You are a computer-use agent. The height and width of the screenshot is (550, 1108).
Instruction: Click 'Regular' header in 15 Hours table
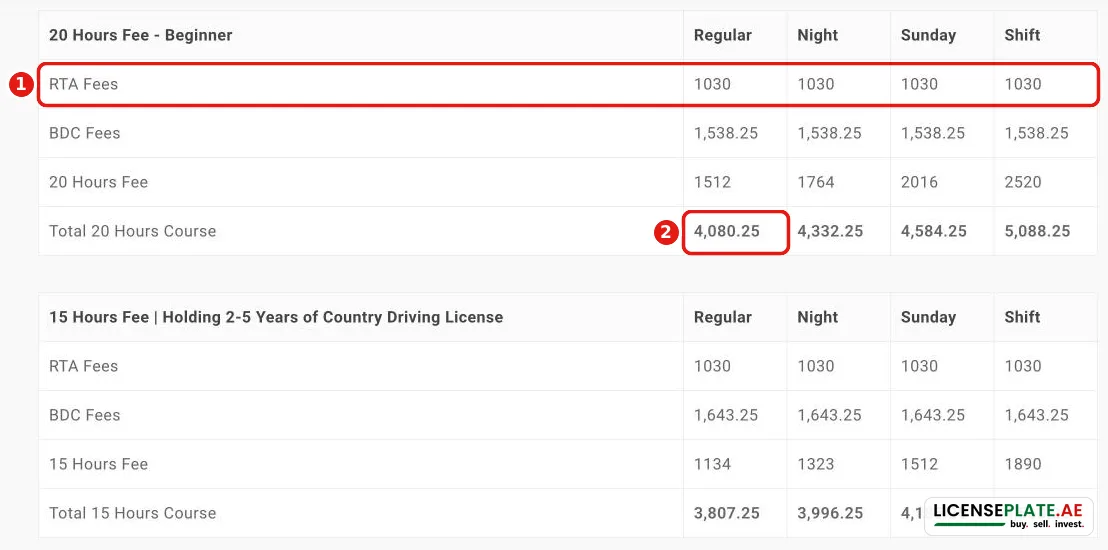[723, 317]
